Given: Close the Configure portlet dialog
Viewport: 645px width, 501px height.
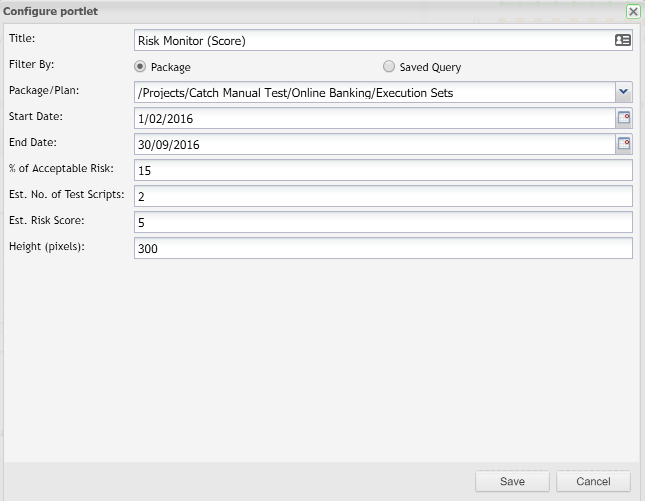Looking at the screenshot, I should pyautogui.click(x=633, y=11).
